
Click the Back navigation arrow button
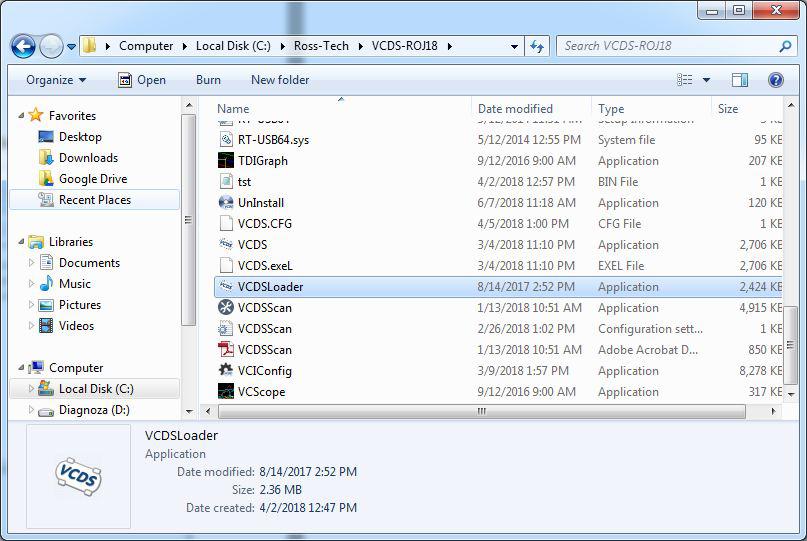23,47
